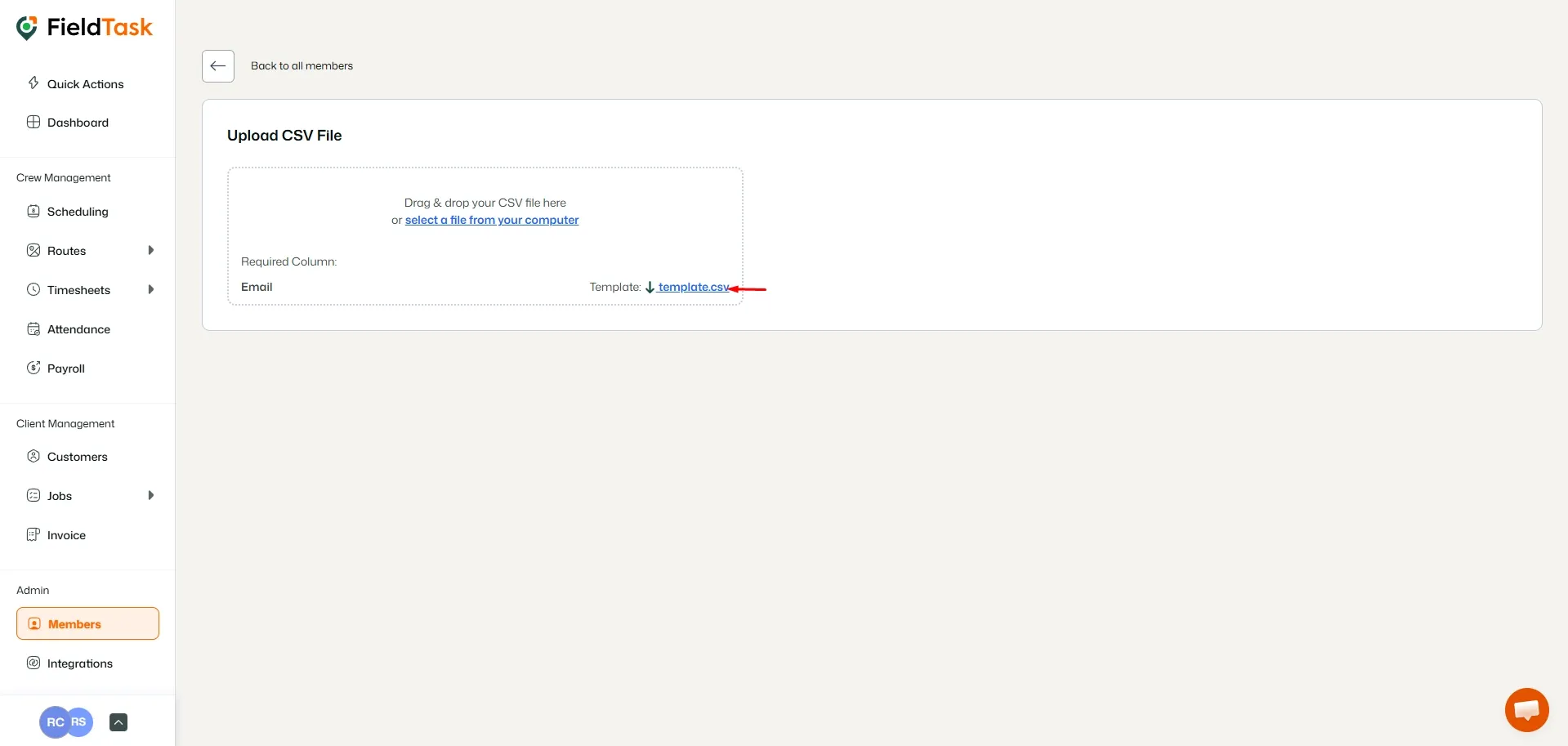Click the FieldTask logo
Screen dimensions: 1568x746
click(x=84, y=27)
